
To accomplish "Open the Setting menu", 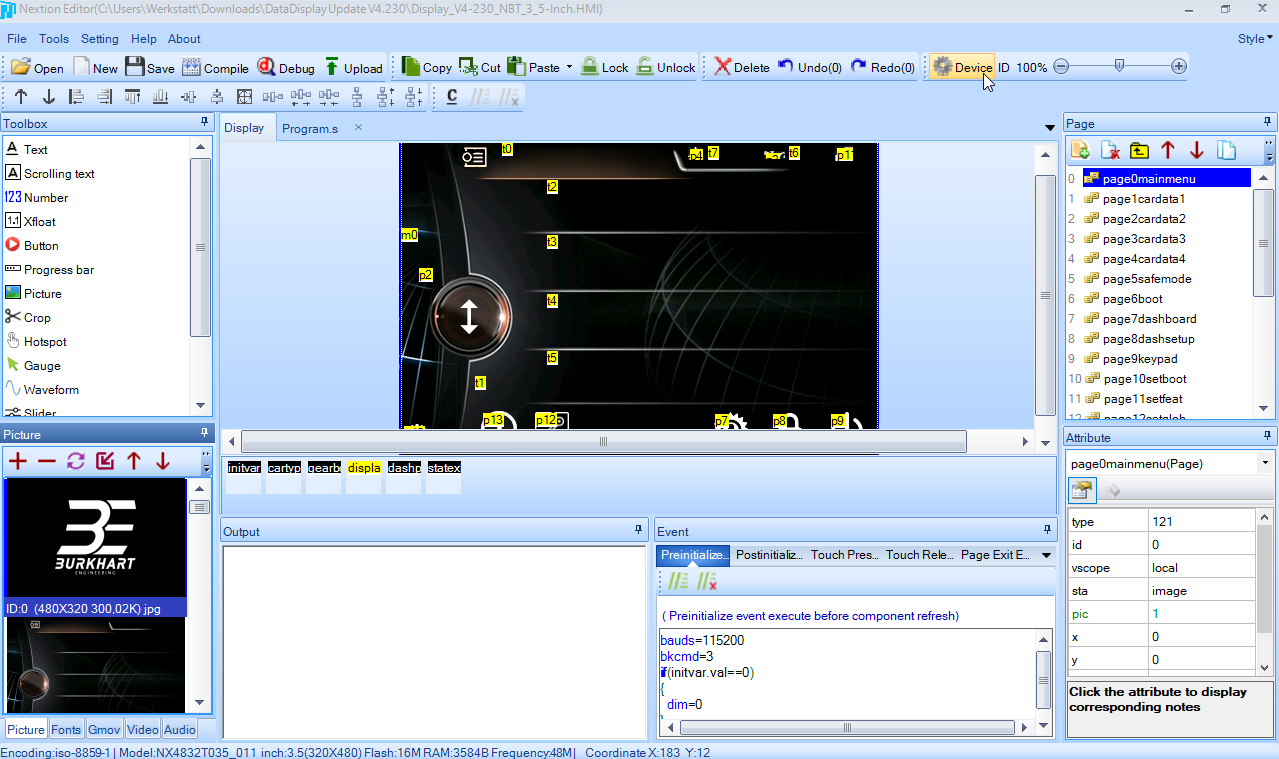I will click(99, 39).
